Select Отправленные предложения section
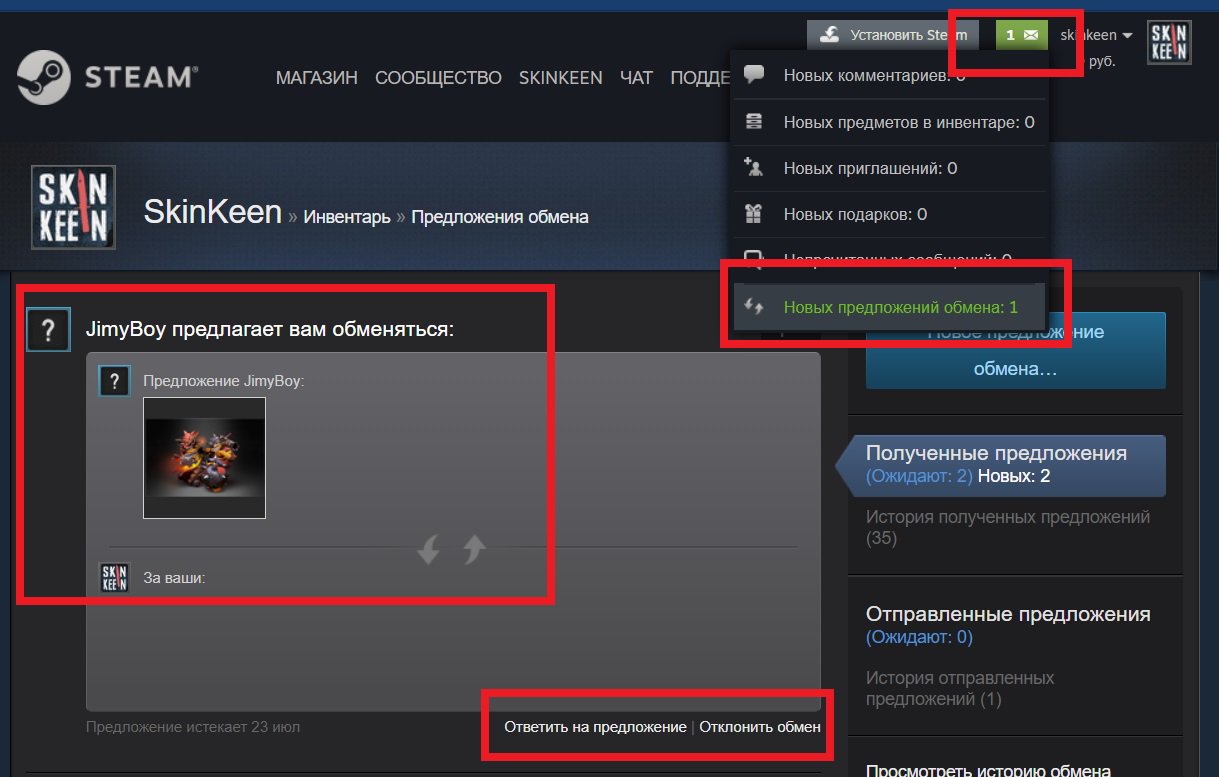This screenshot has height=777, width=1219. pos(1008,614)
